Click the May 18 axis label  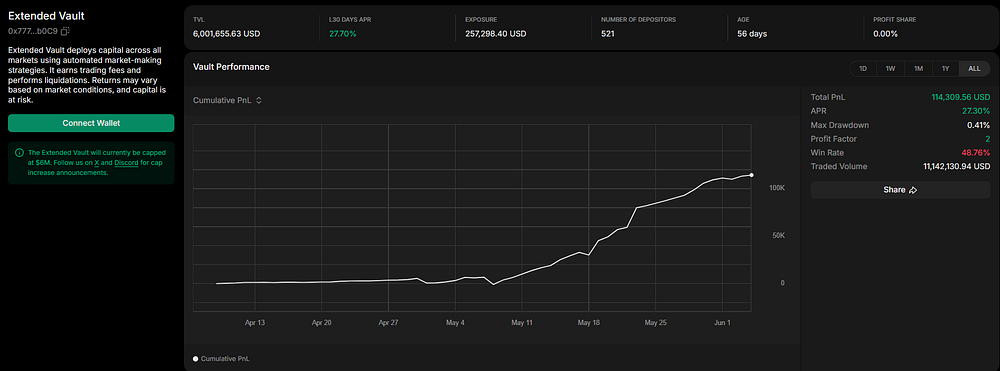589,323
